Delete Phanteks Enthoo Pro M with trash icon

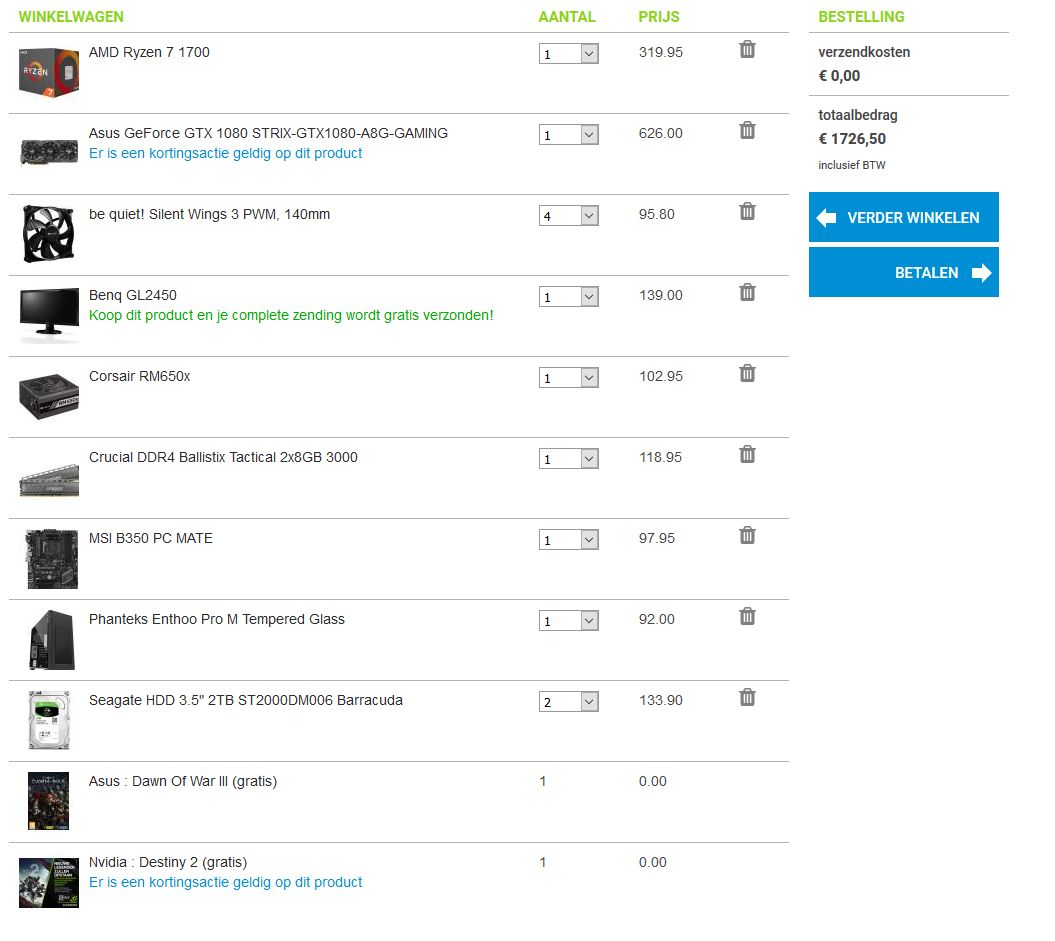747,617
